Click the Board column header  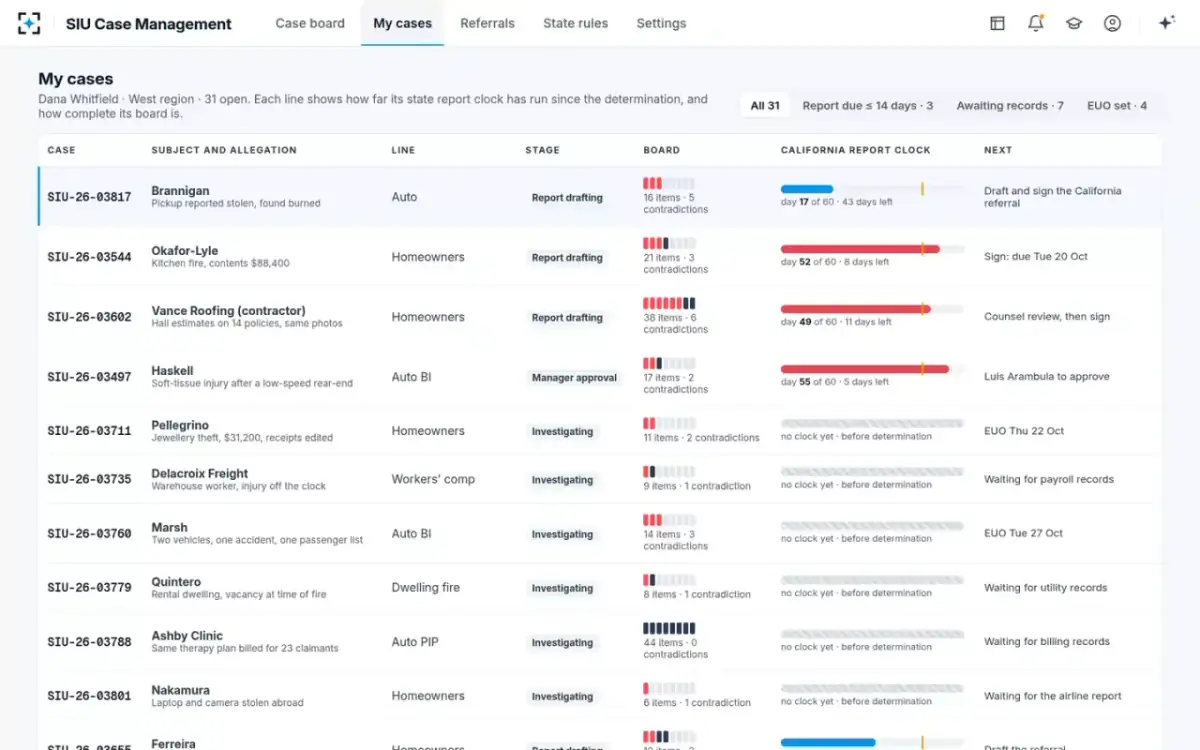[x=661, y=150]
